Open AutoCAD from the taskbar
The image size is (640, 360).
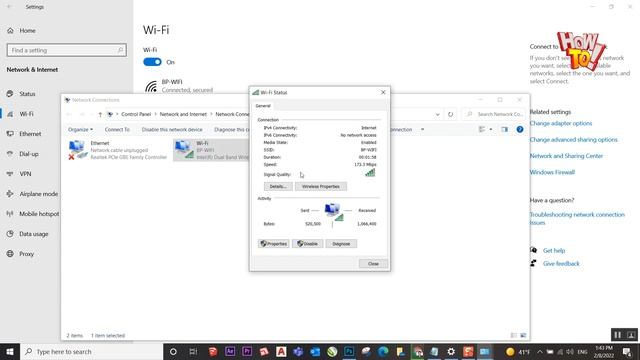coord(281,351)
